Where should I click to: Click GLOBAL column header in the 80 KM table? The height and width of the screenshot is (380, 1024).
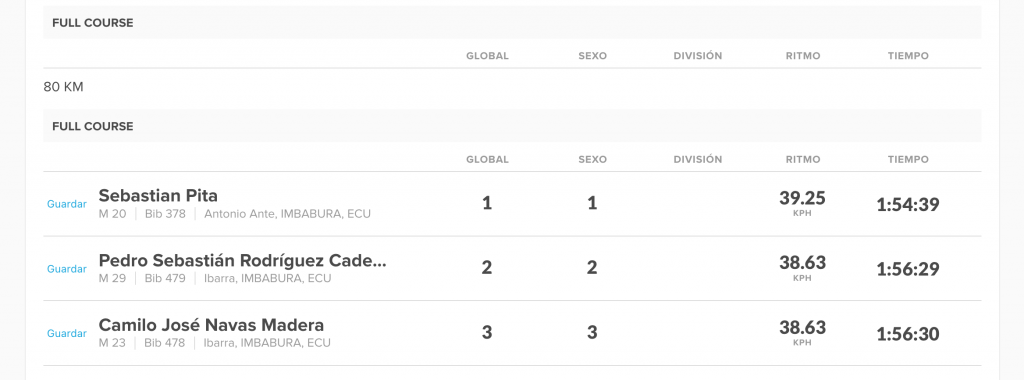point(487,159)
